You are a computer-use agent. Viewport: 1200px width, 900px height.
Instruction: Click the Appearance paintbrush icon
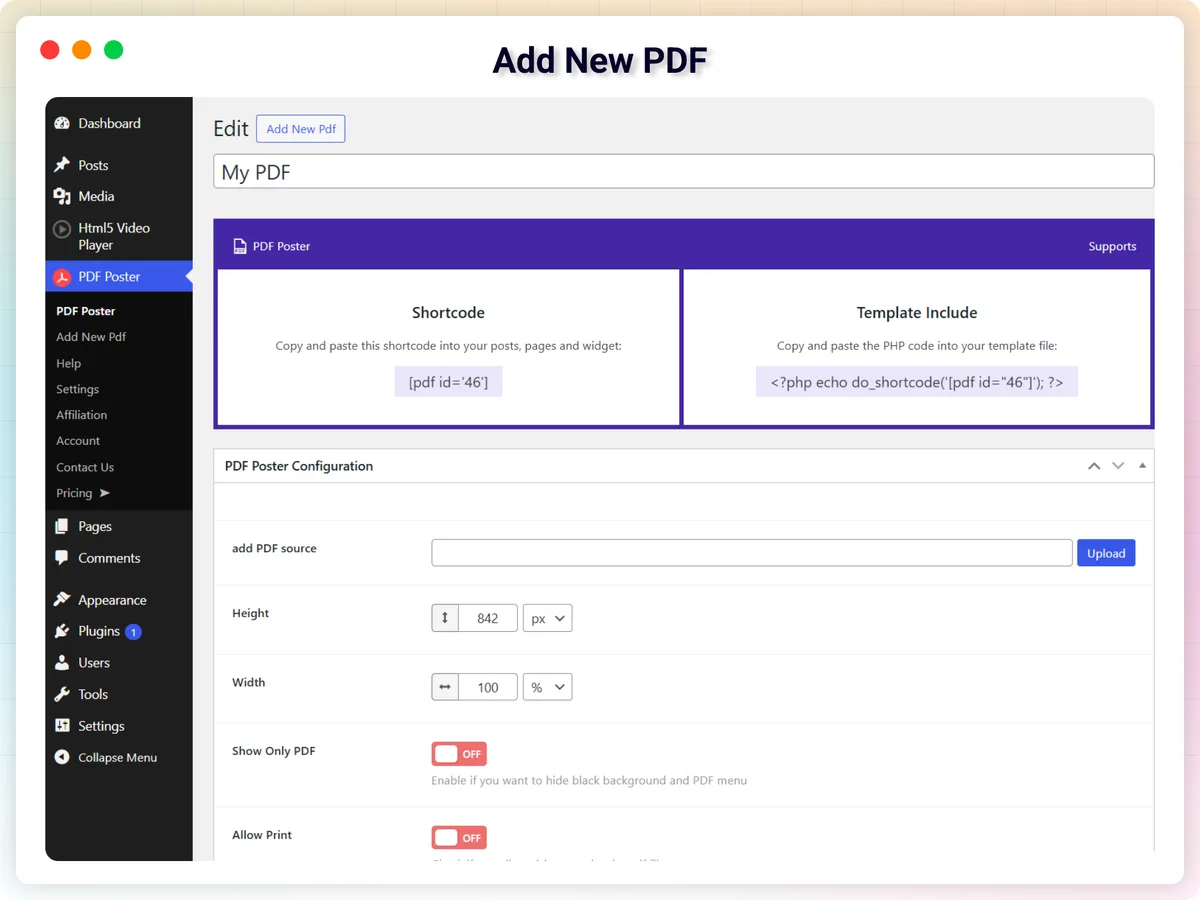tap(62, 600)
